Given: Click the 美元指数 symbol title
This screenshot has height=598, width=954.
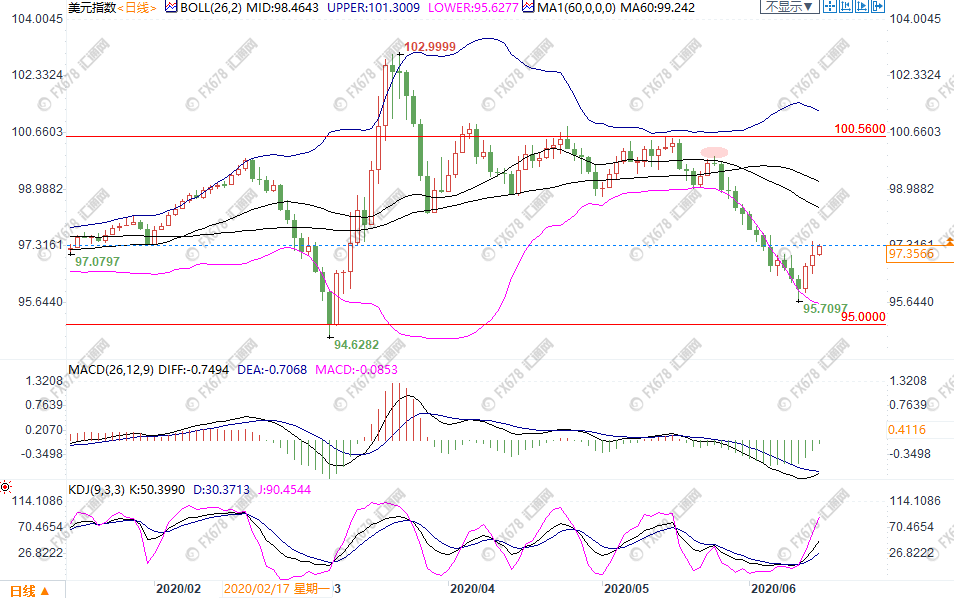Looking at the screenshot, I should tap(90, 8).
